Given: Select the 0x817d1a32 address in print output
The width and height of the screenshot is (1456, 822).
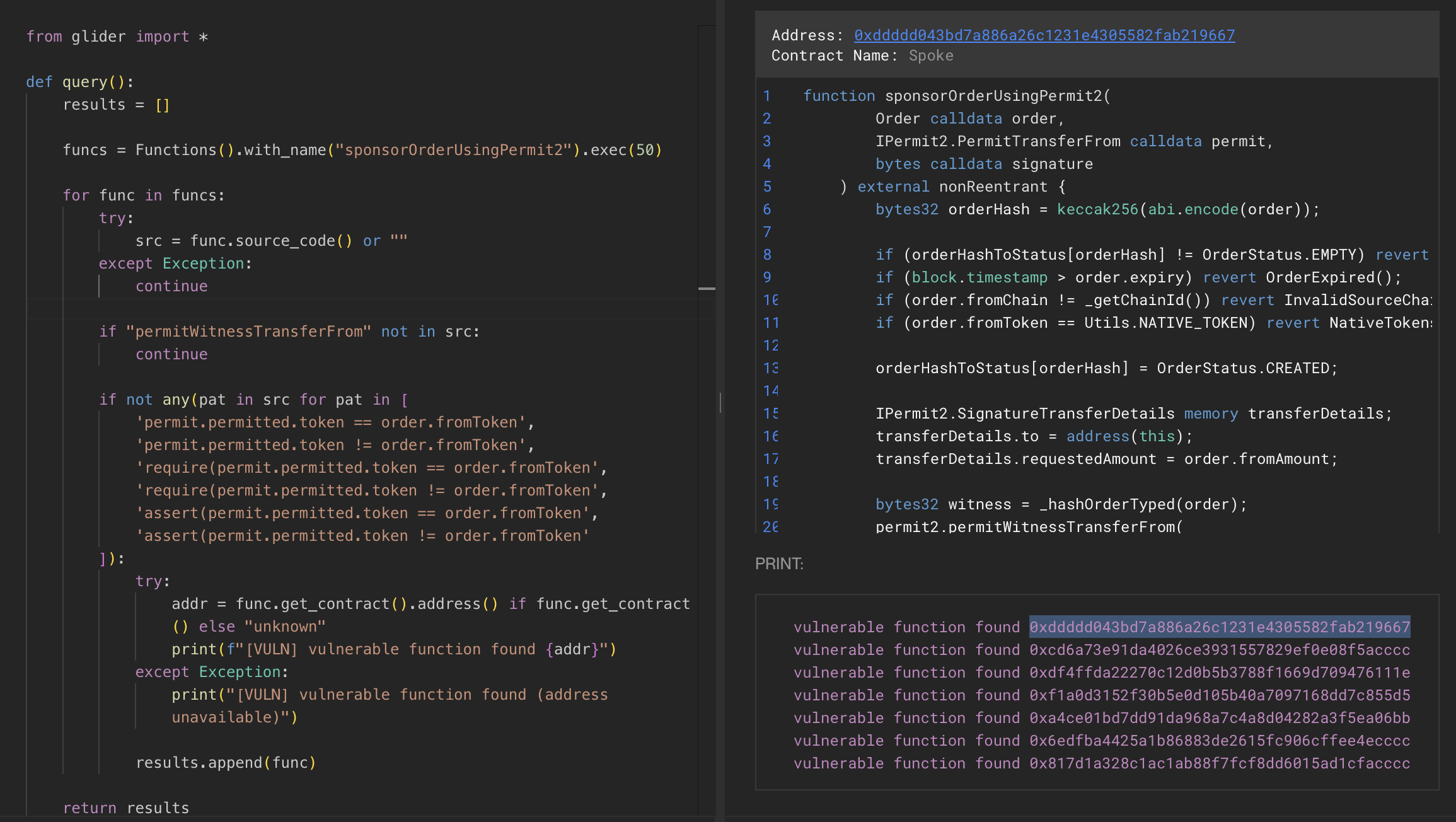Looking at the screenshot, I should pyautogui.click(x=1219, y=763).
